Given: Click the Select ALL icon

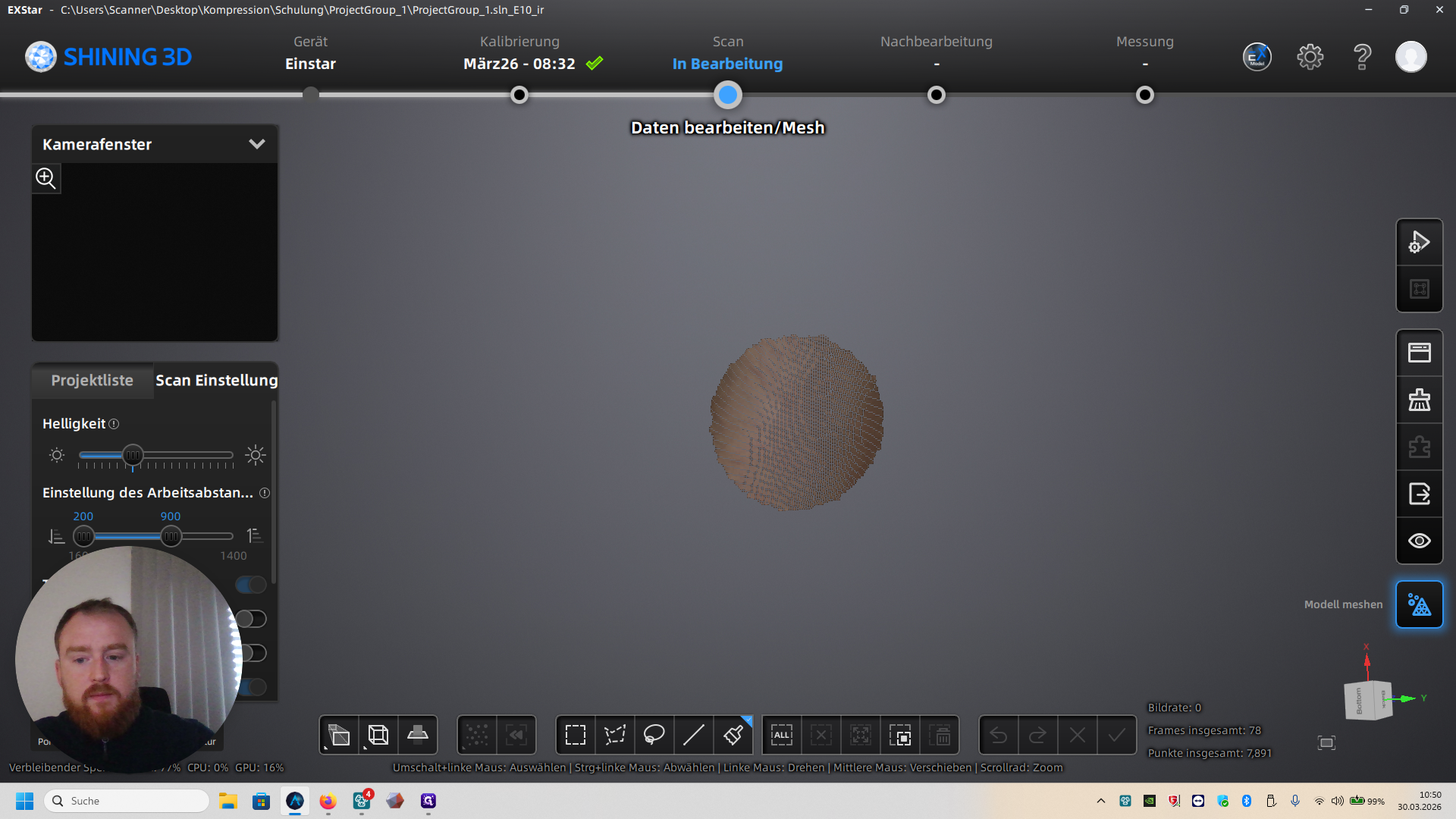Looking at the screenshot, I should (782, 735).
